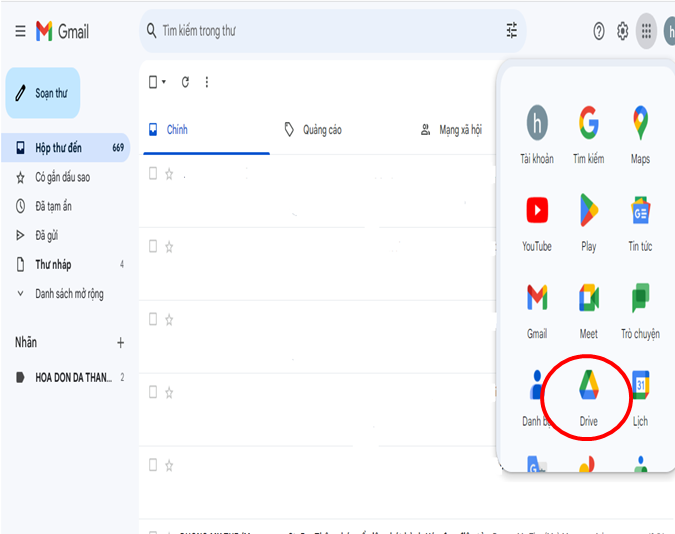
Task: Open Trò chuyện chat app
Action: 641,311
